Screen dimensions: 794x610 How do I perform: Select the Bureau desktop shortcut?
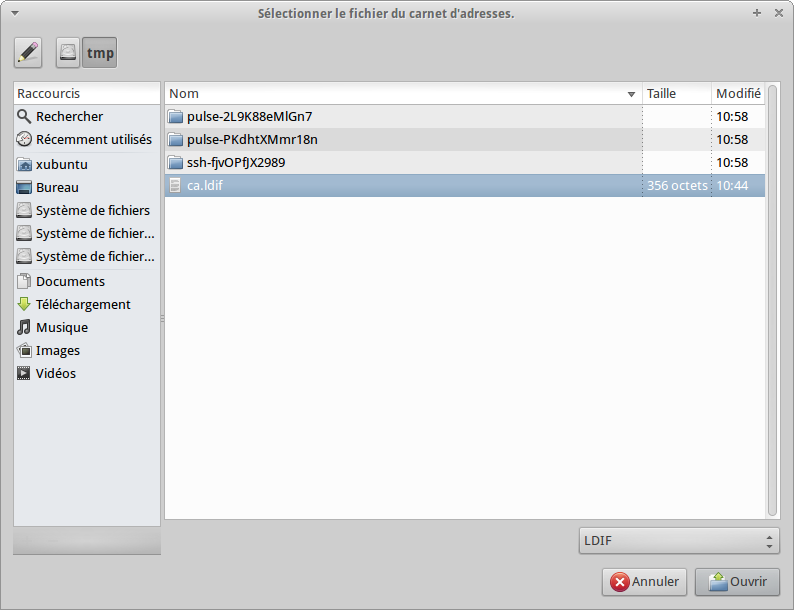pyautogui.click(x=57, y=187)
